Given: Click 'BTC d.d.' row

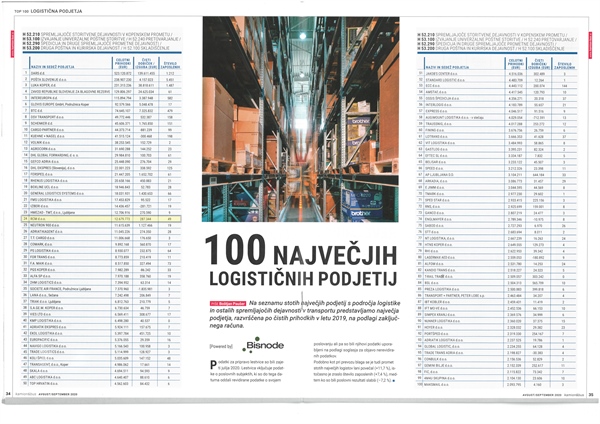Looking at the screenshot, I should (101, 111).
